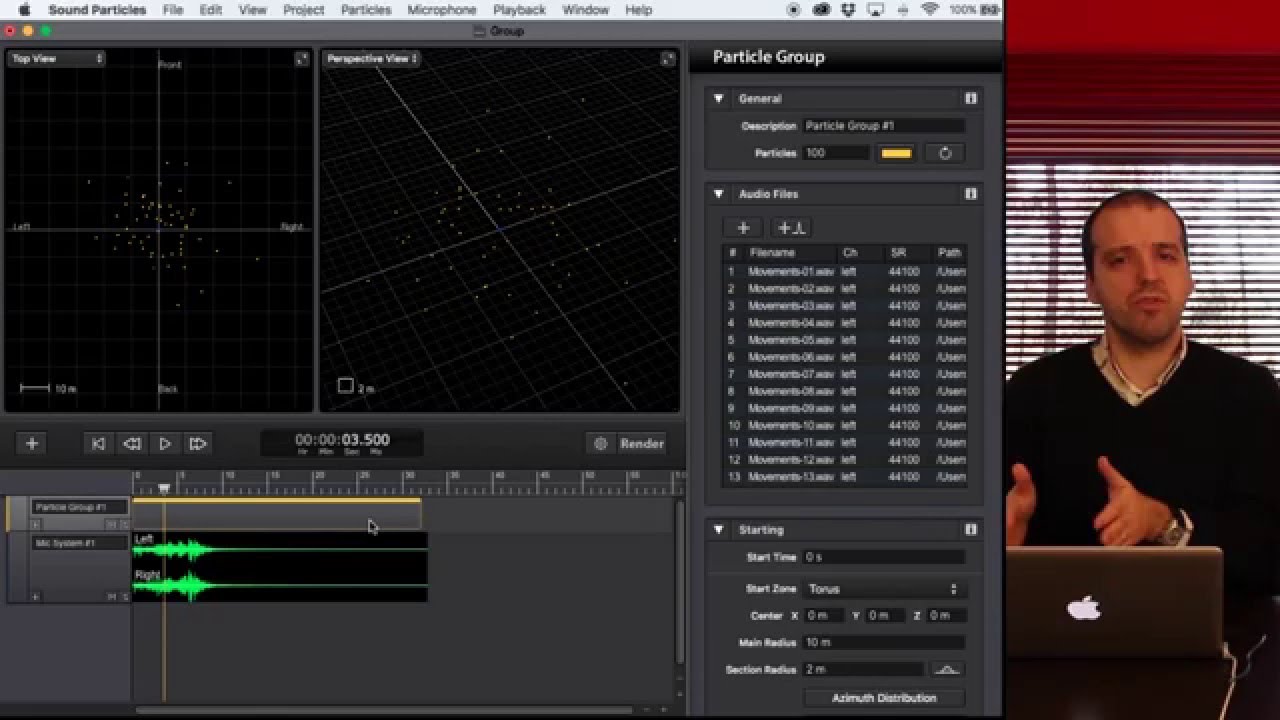Open the Microphone menu
Image resolution: width=1280 pixels, height=720 pixels.
[x=442, y=10]
